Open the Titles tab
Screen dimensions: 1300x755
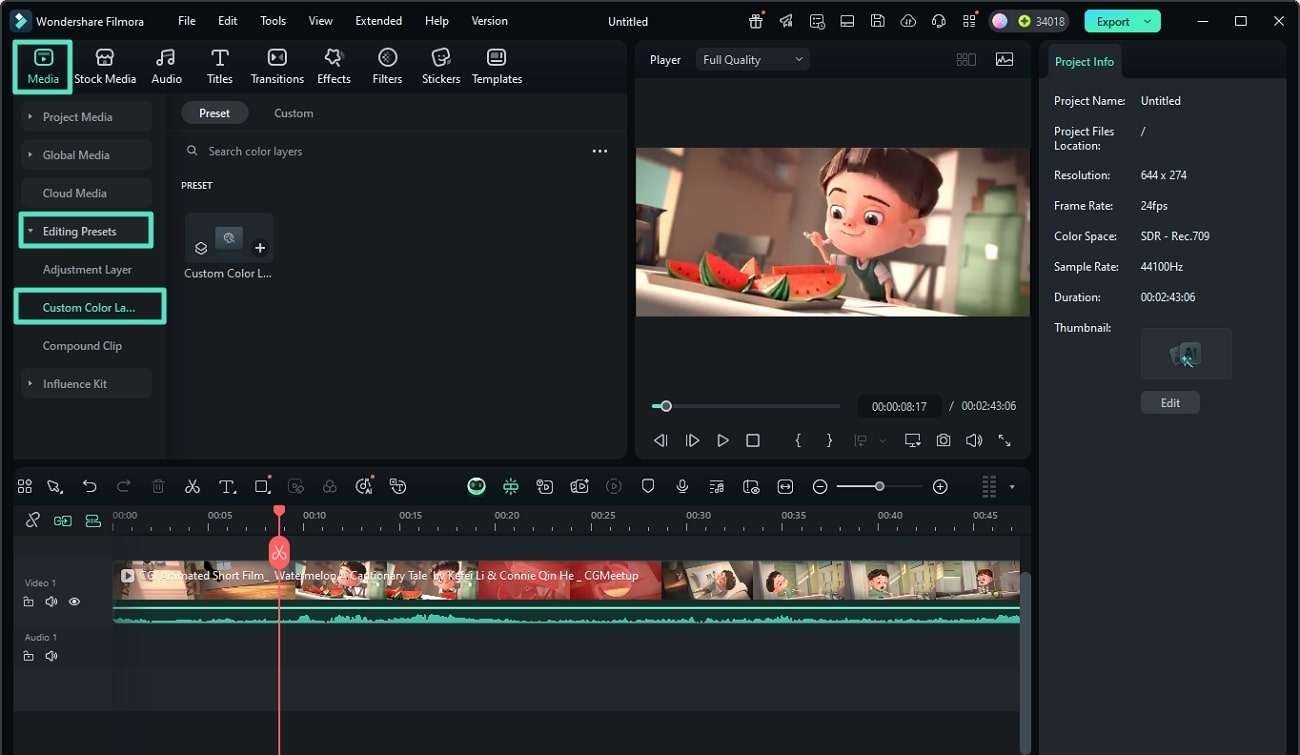tap(220, 67)
